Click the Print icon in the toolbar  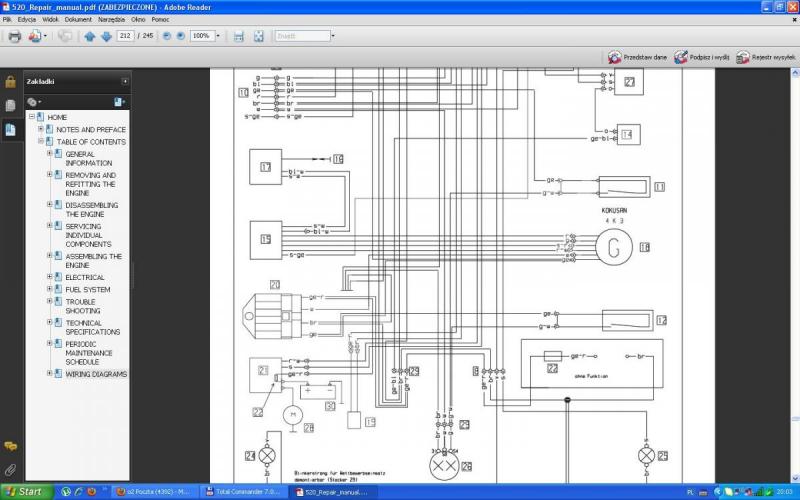click(14, 36)
